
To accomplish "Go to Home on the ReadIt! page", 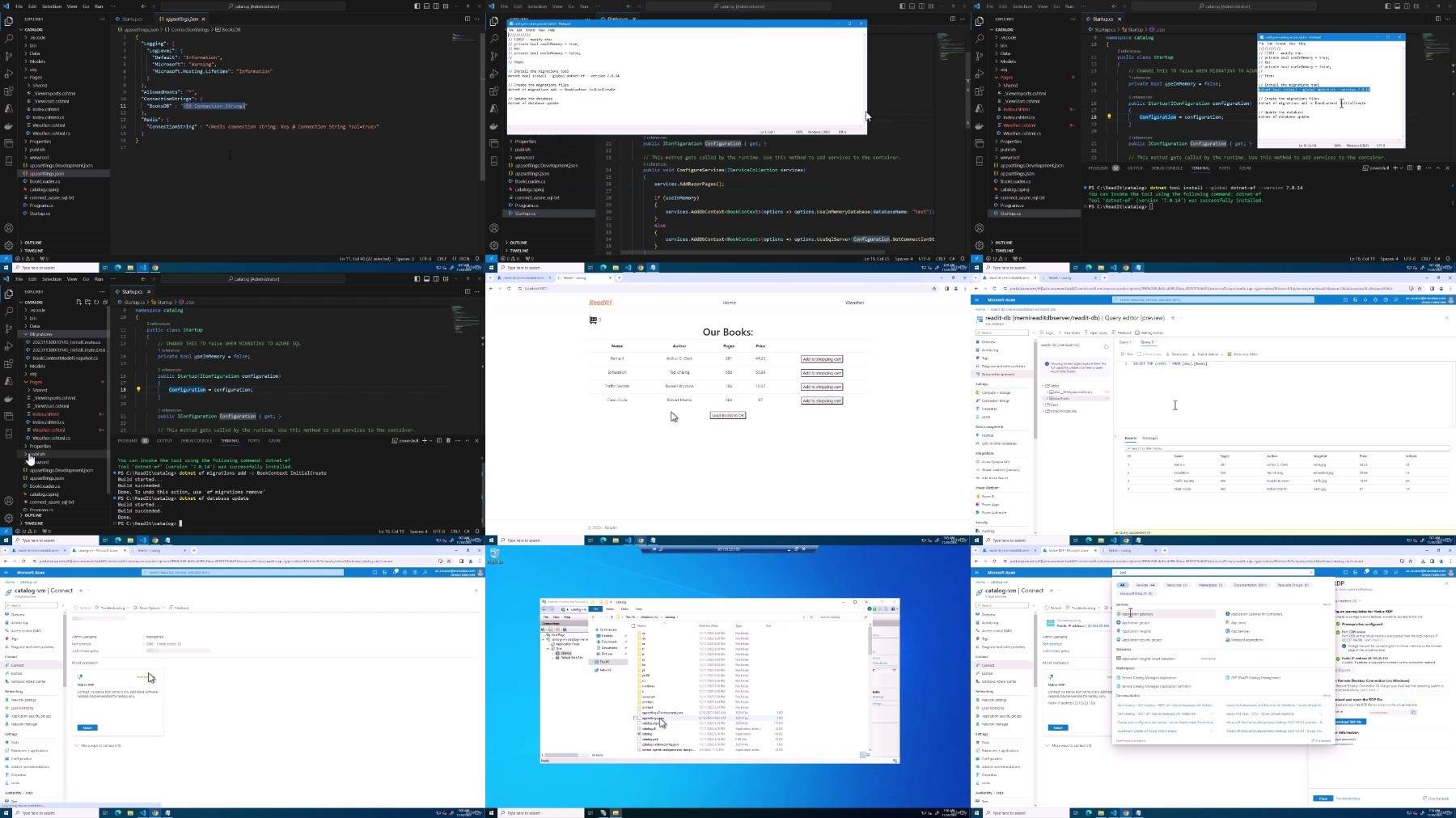I will click(x=730, y=303).
